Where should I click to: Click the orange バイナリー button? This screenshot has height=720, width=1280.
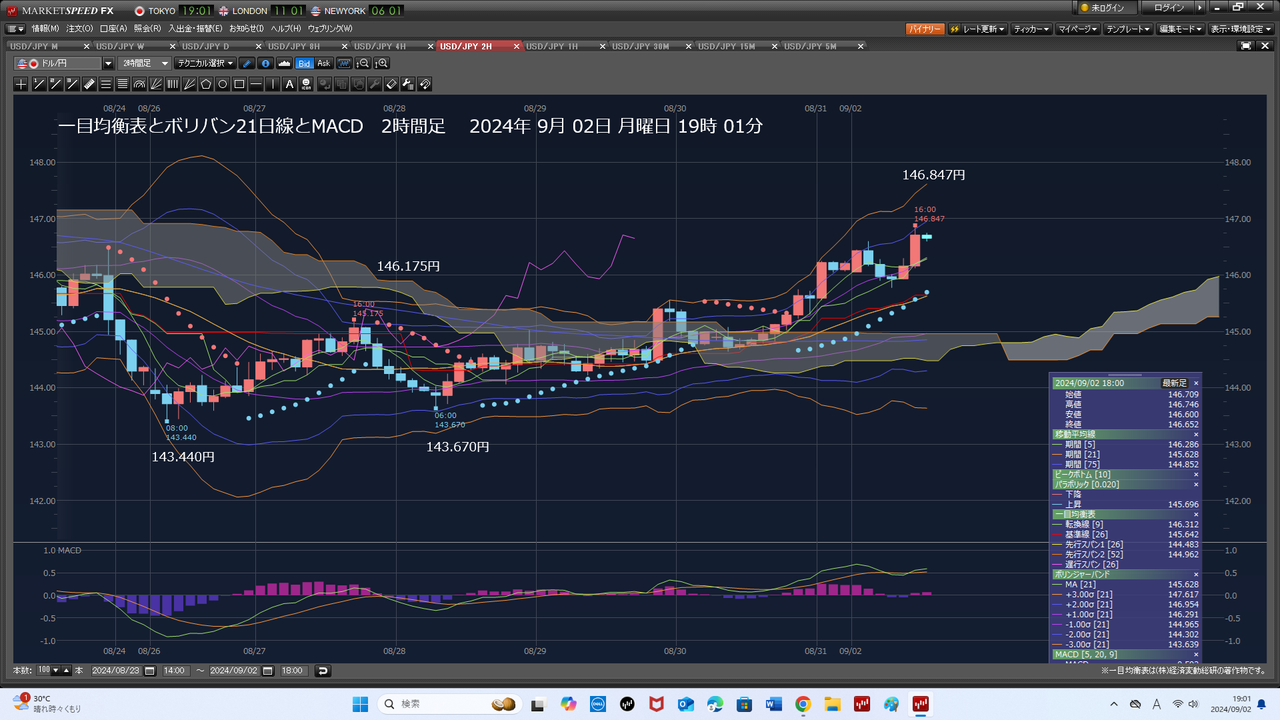tap(924, 29)
